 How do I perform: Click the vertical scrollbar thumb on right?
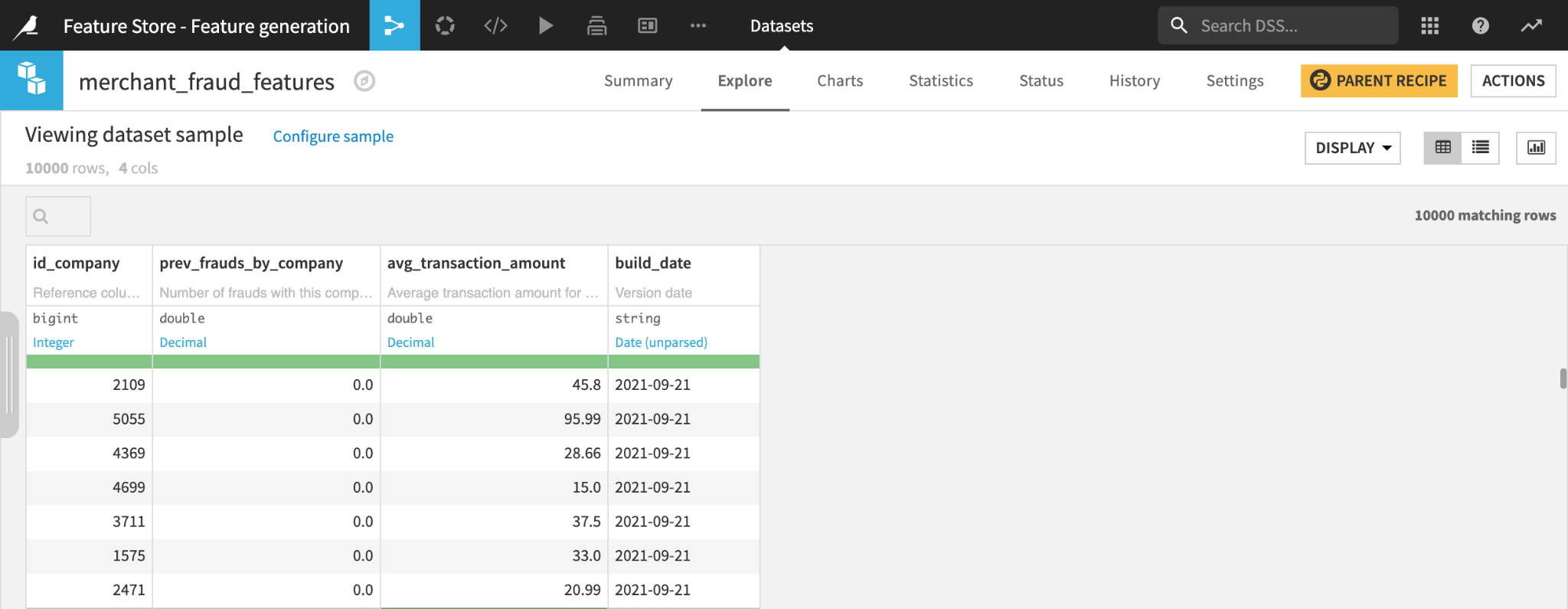point(1563,378)
